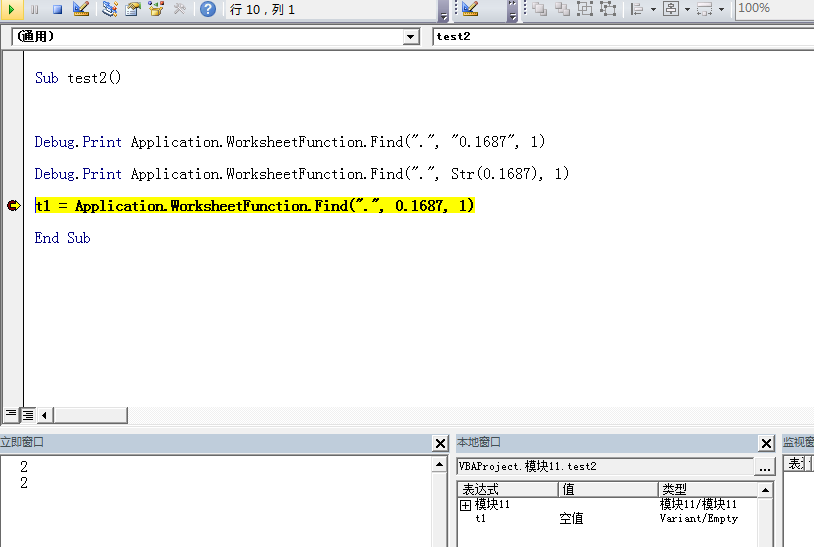Open the (通用) object dropdown arrow
The image size is (814, 547).
tap(411, 36)
